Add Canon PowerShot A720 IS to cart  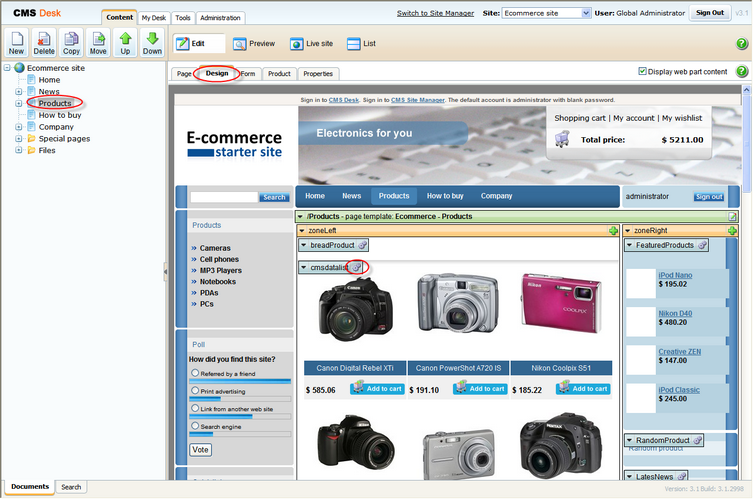[480, 388]
